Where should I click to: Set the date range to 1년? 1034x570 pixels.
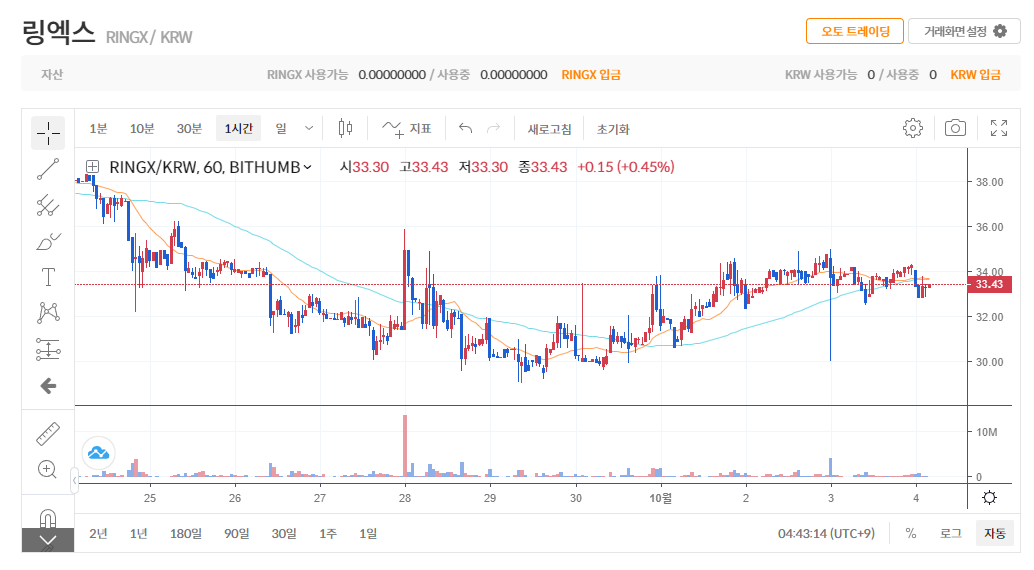[x=138, y=533]
